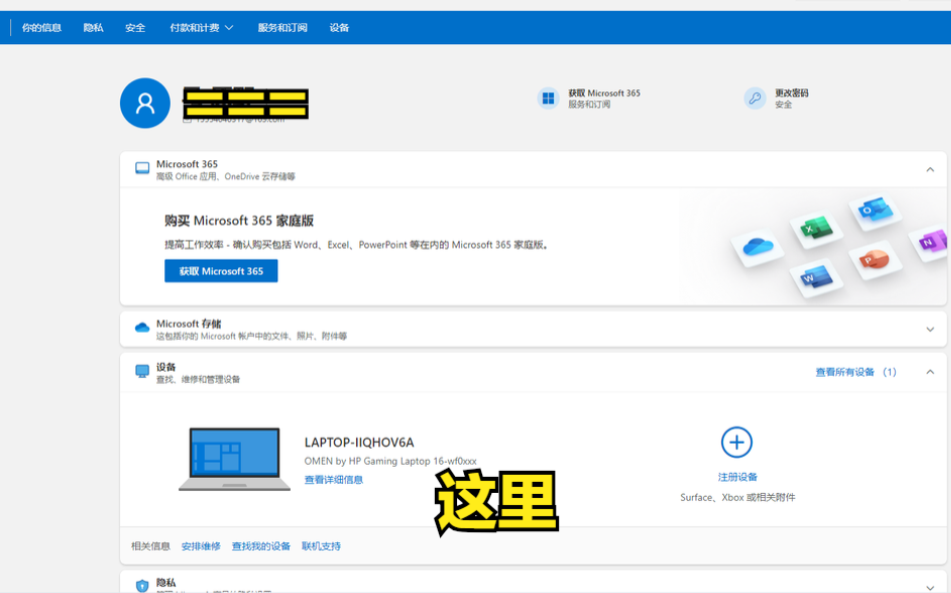
Task: Click the key icon for changing password
Action: [755, 98]
